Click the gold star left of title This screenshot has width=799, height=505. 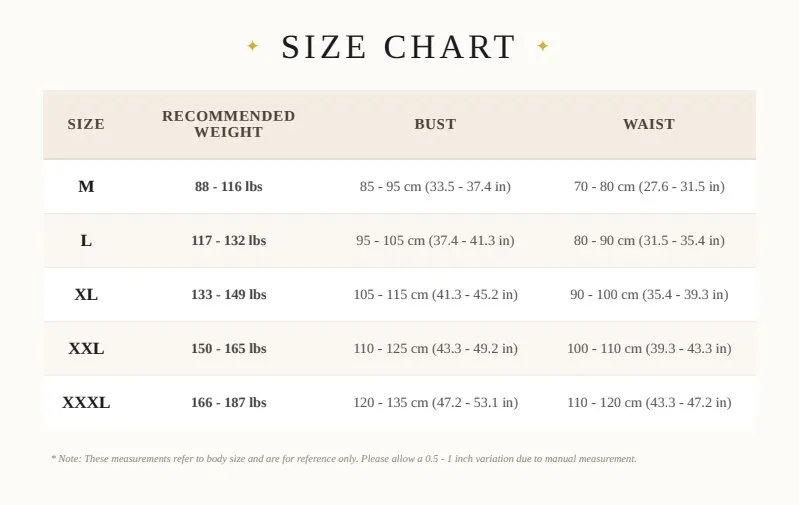253,46
